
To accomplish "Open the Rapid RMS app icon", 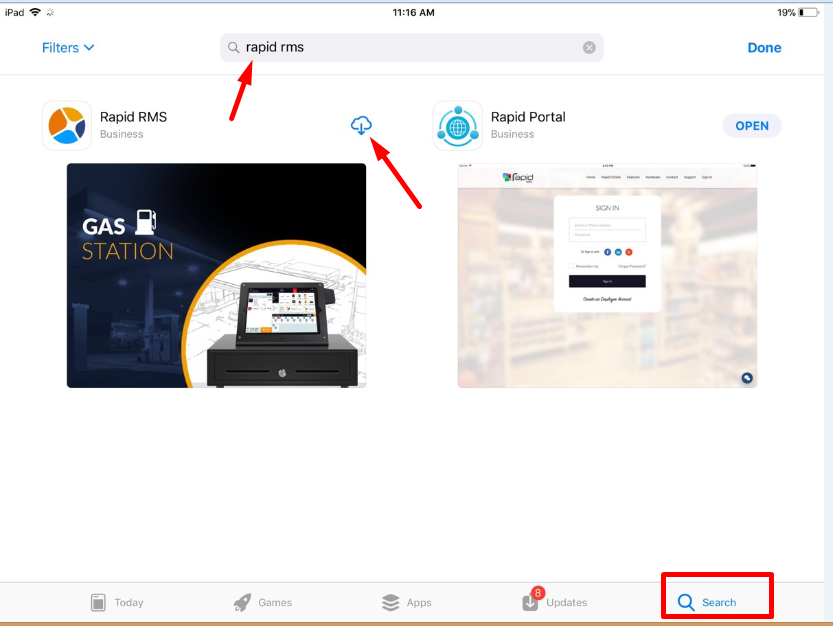I will pos(67,126).
